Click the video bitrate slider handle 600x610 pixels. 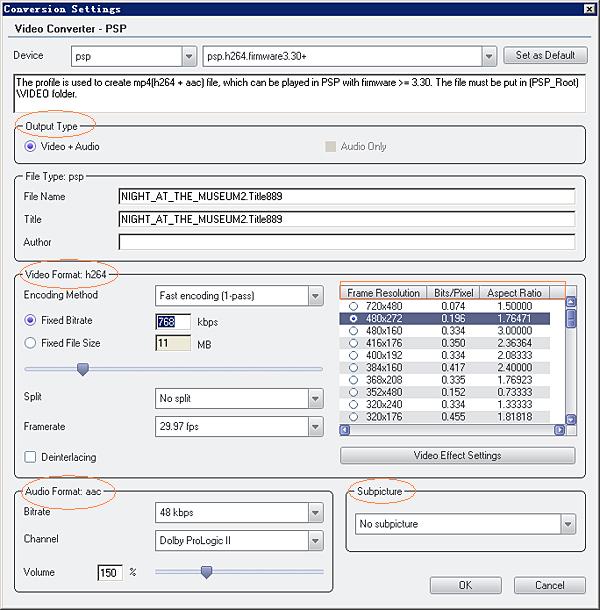click(x=82, y=369)
